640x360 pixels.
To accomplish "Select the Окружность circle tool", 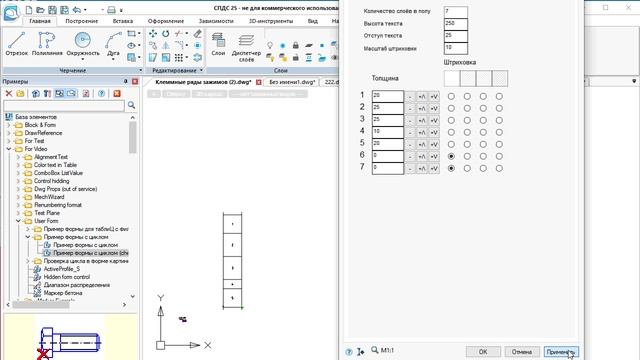I will 83,44.
